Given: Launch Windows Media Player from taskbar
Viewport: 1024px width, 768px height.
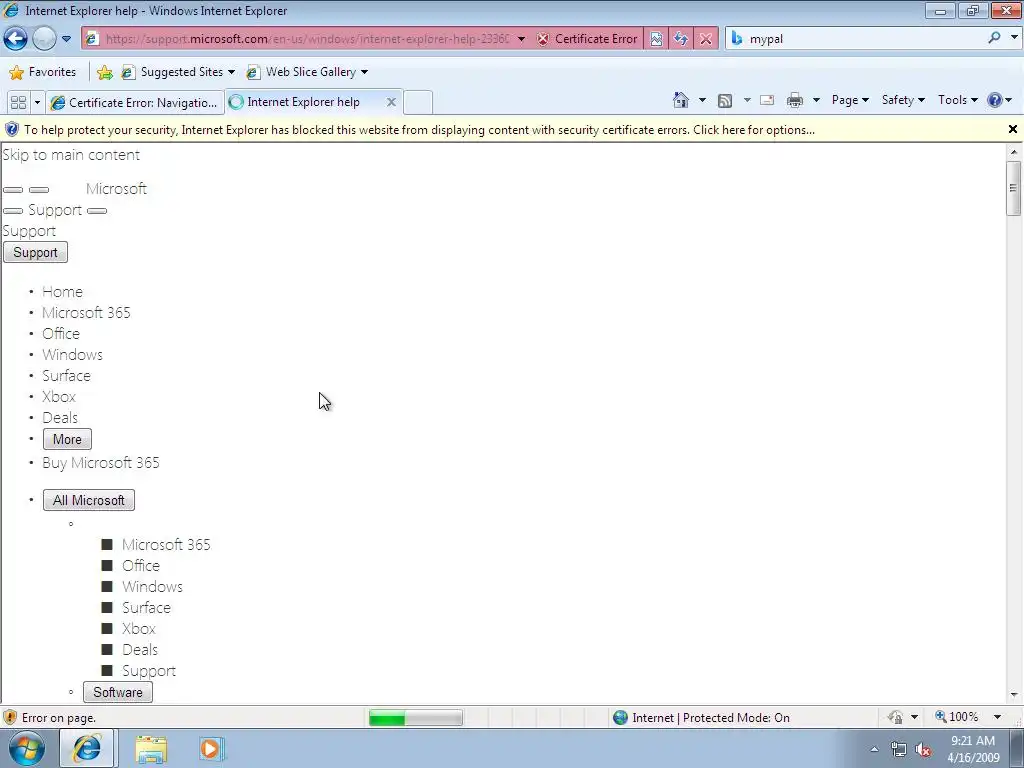Looking at the screenshot, I should (211, 749).
